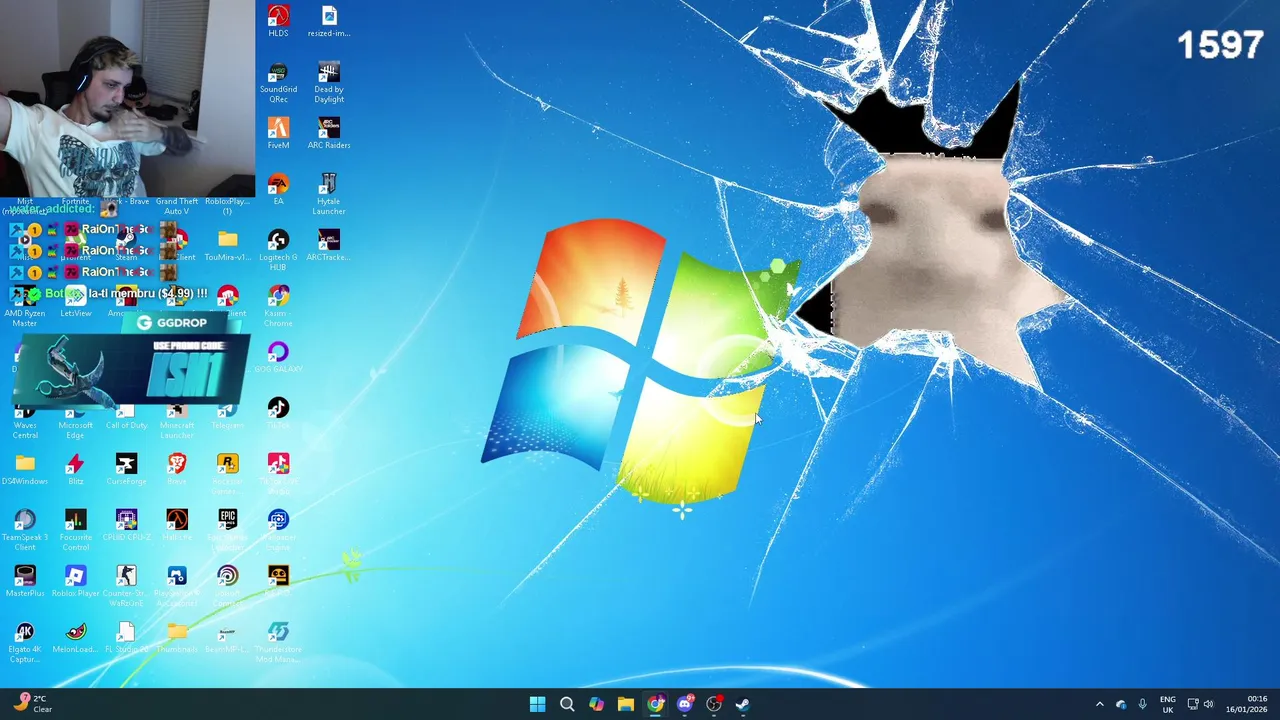Open the FiveM shortcut
Screen dimensions: 1280x720
[x=278, y=133]
